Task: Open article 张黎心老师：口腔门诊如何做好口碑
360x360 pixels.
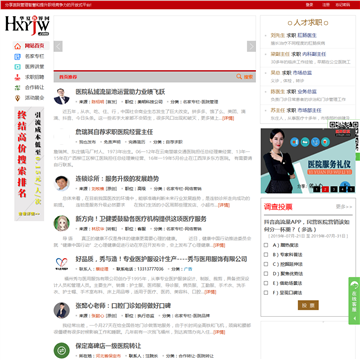Action: point(123,306)
